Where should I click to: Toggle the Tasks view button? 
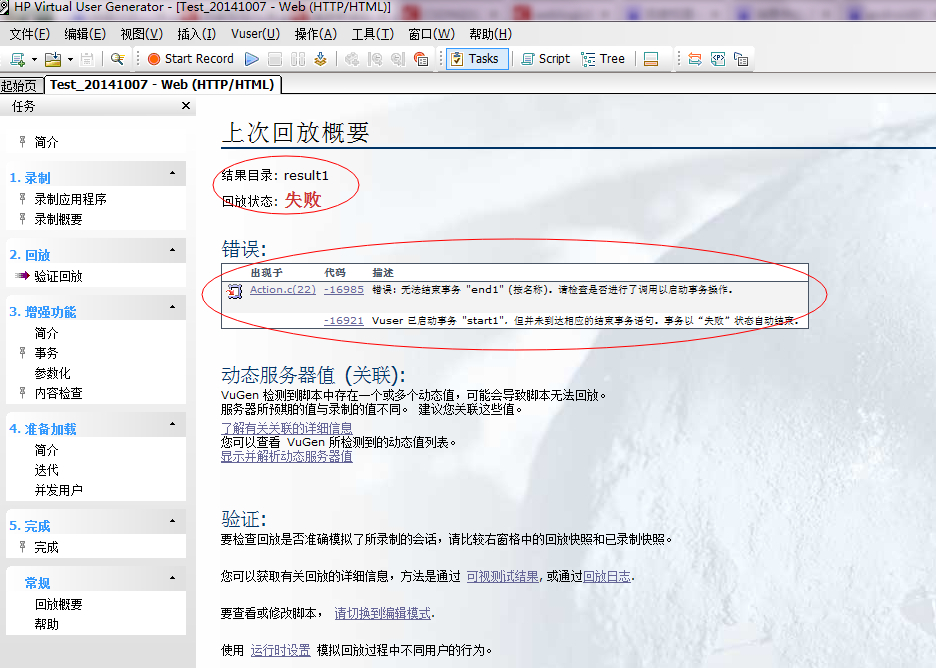coord(477,59)
